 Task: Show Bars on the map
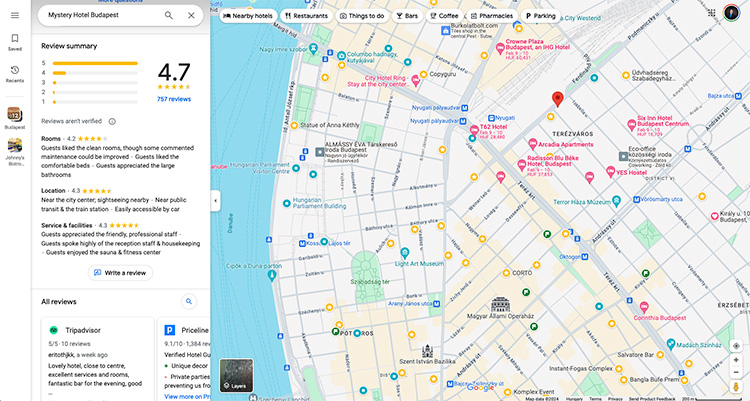click(x=407, y=16)
